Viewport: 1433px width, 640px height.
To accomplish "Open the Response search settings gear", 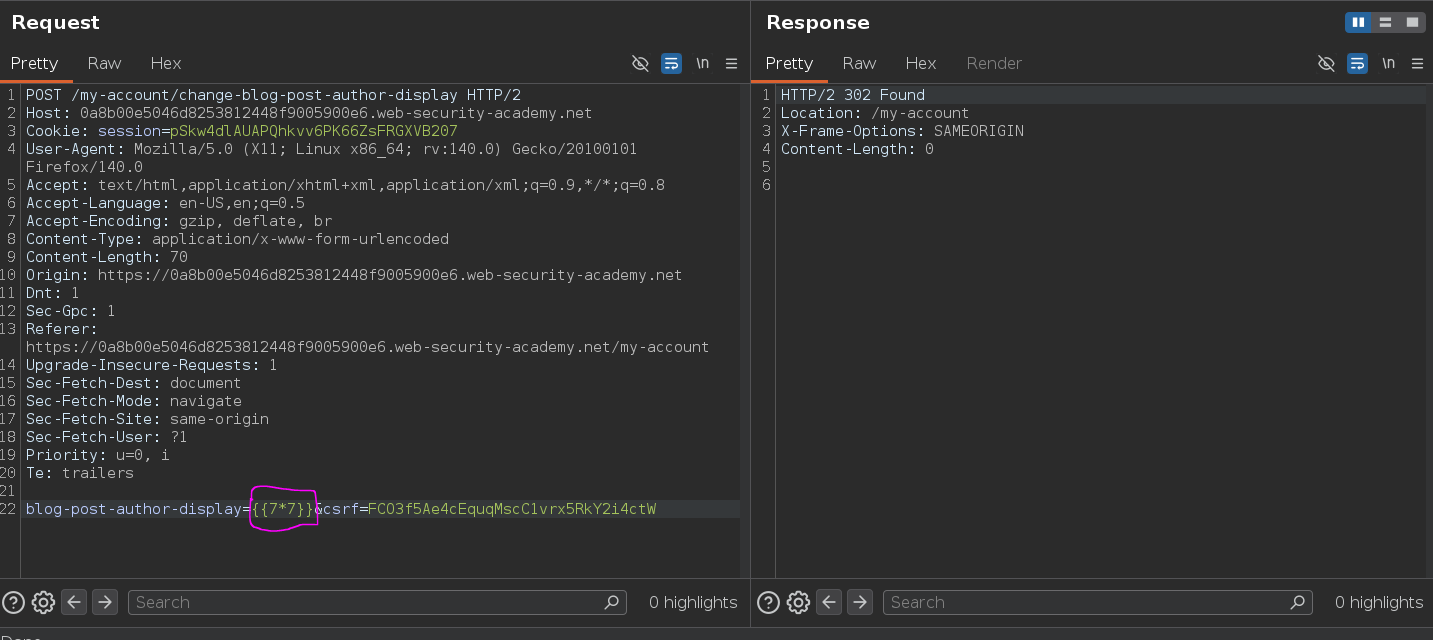I will pyautogui.click(x=798, y=602).
